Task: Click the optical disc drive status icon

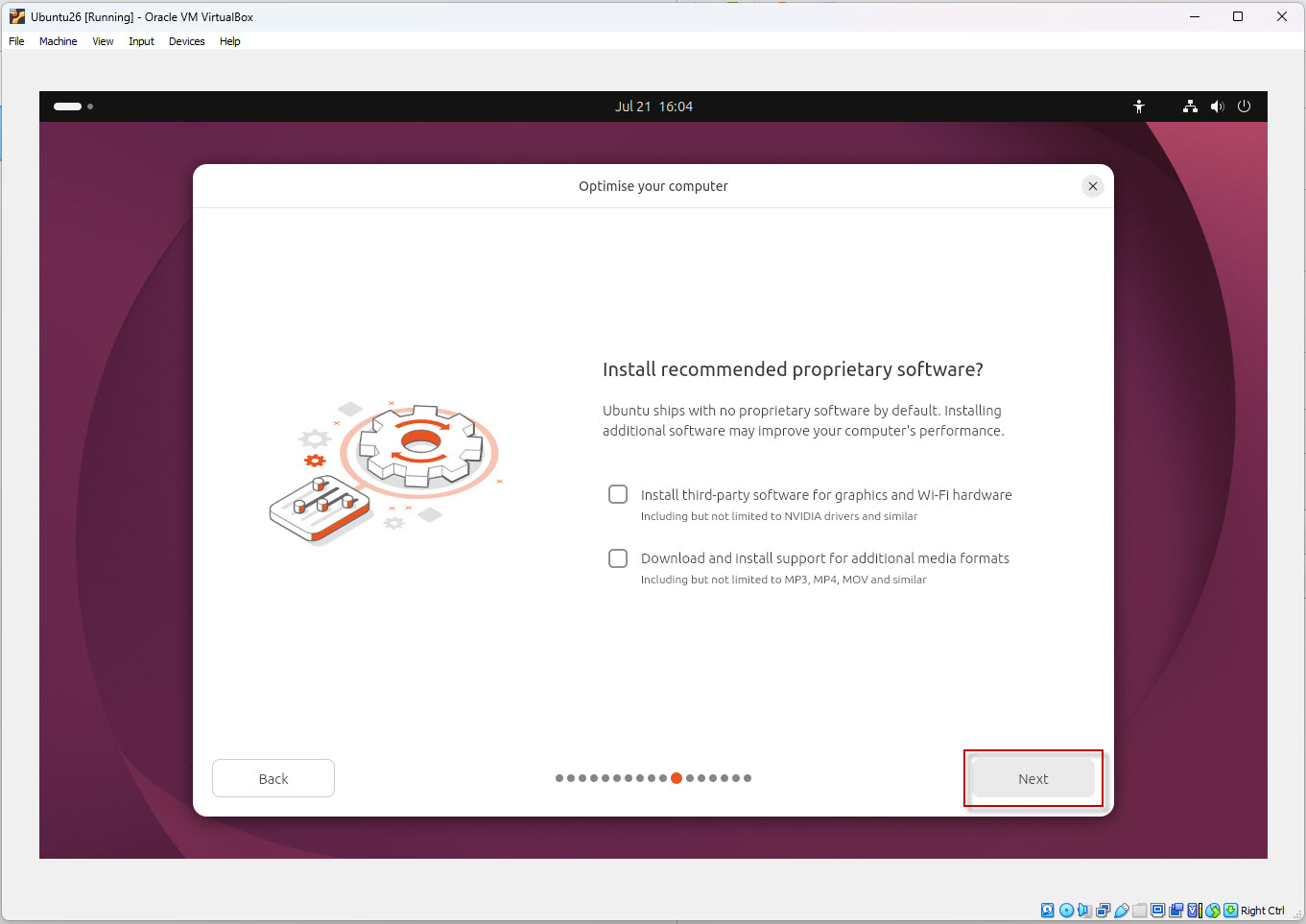Action: click(x=1066, y=911)
